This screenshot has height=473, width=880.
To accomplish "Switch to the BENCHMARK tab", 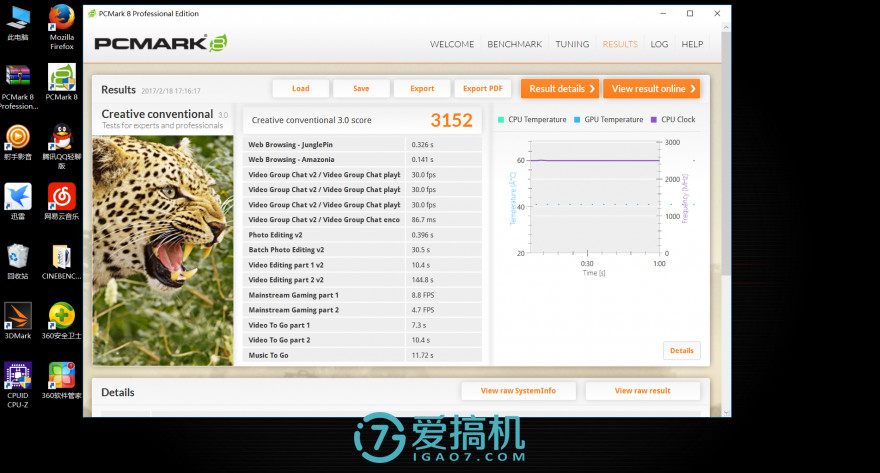I will pyautogui.click(x=515, y=44).
